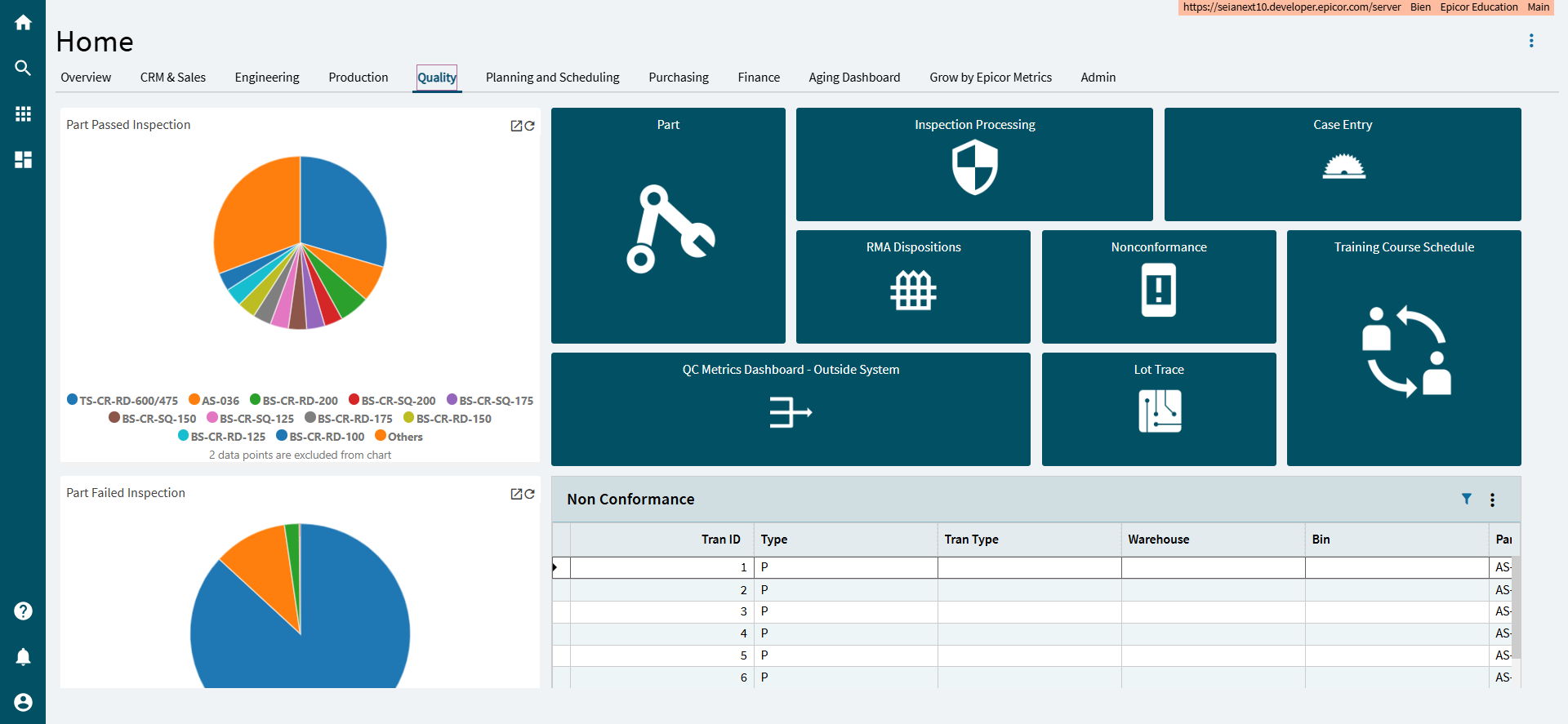The image size is (1568, 724).
Task: Click the search magnifier icon in sidebar
Action: 23,68
